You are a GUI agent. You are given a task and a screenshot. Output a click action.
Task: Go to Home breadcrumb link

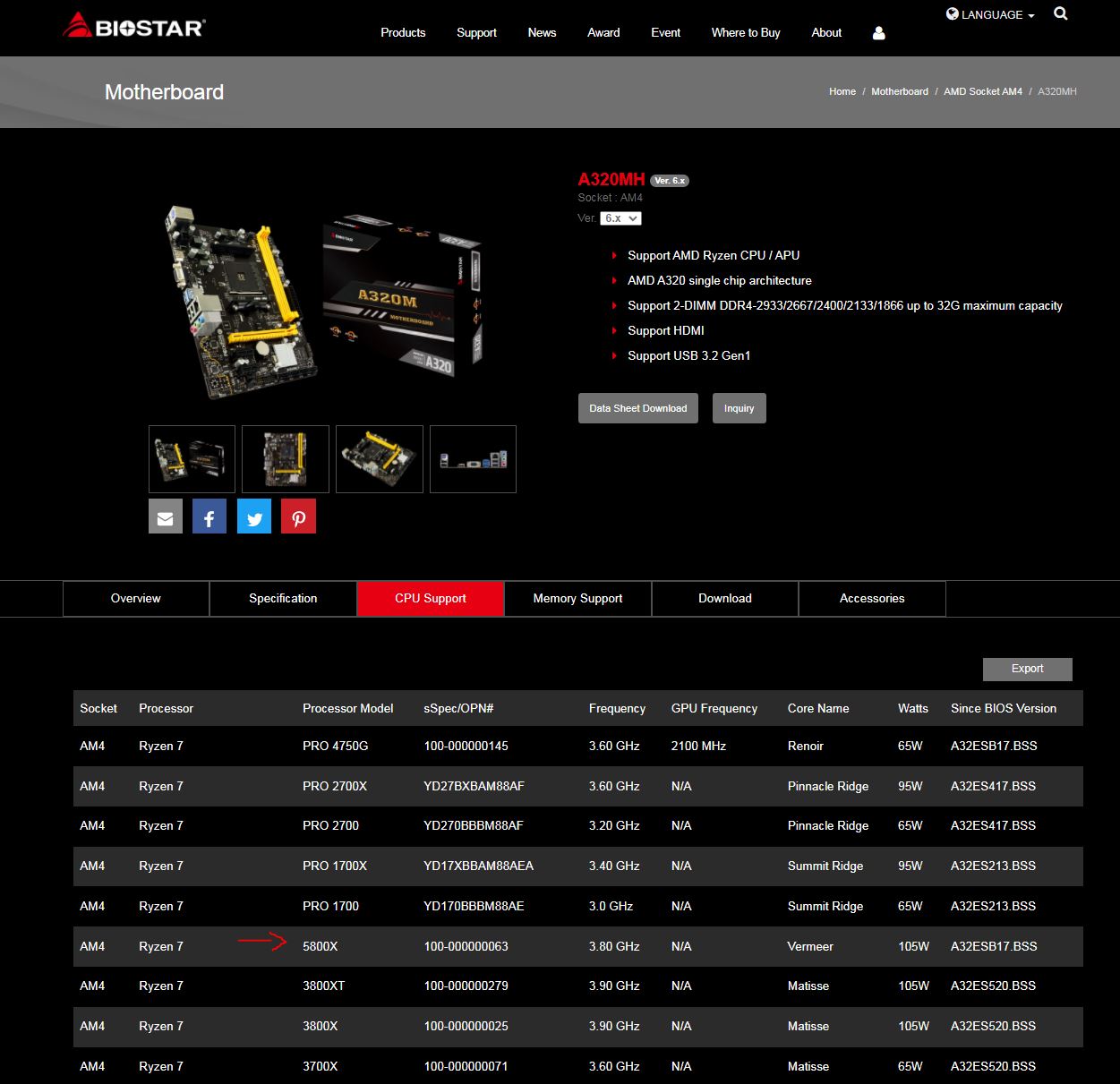click(x=842, y=91)
